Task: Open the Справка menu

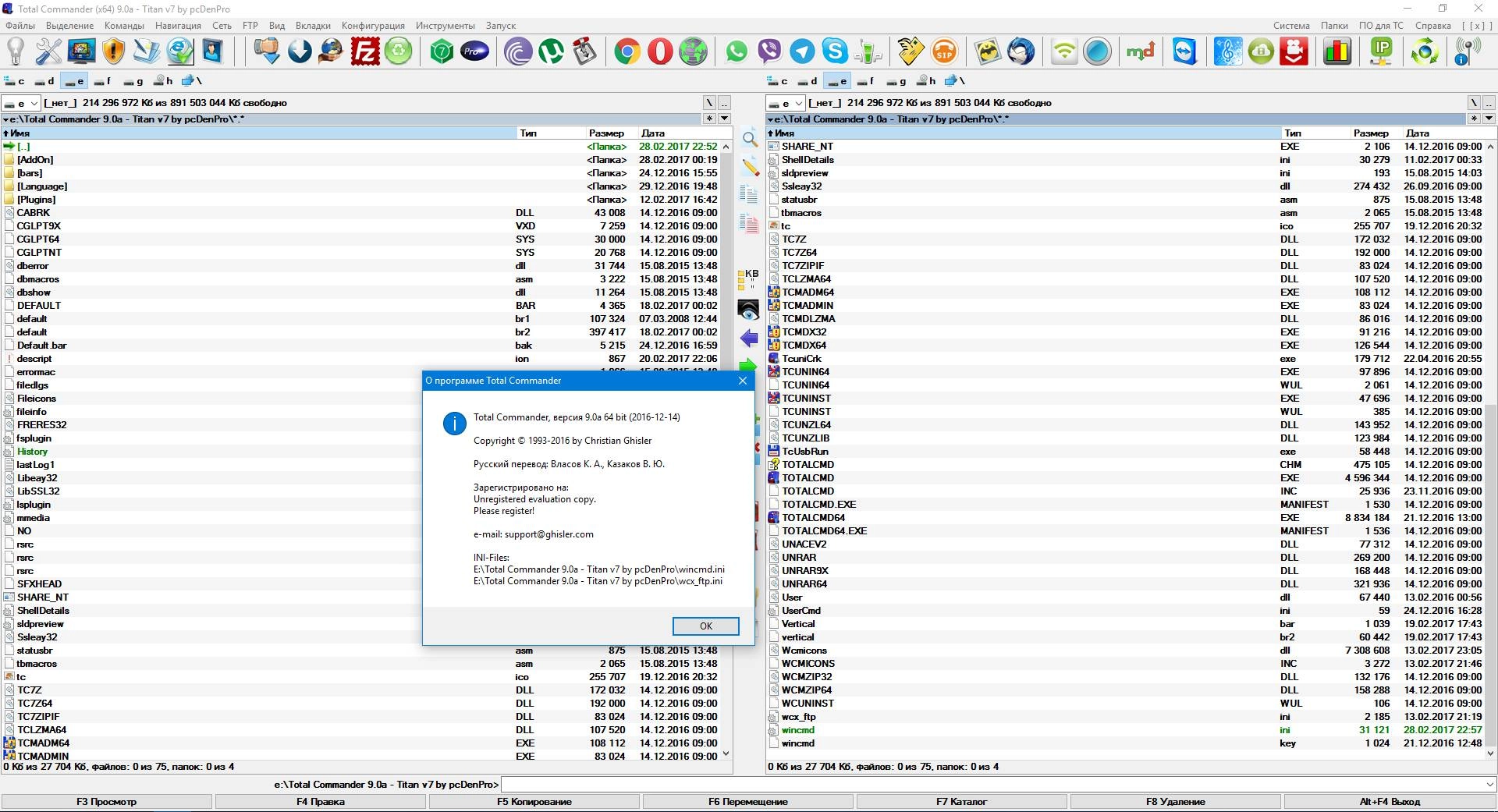Action: [1433, 26]
